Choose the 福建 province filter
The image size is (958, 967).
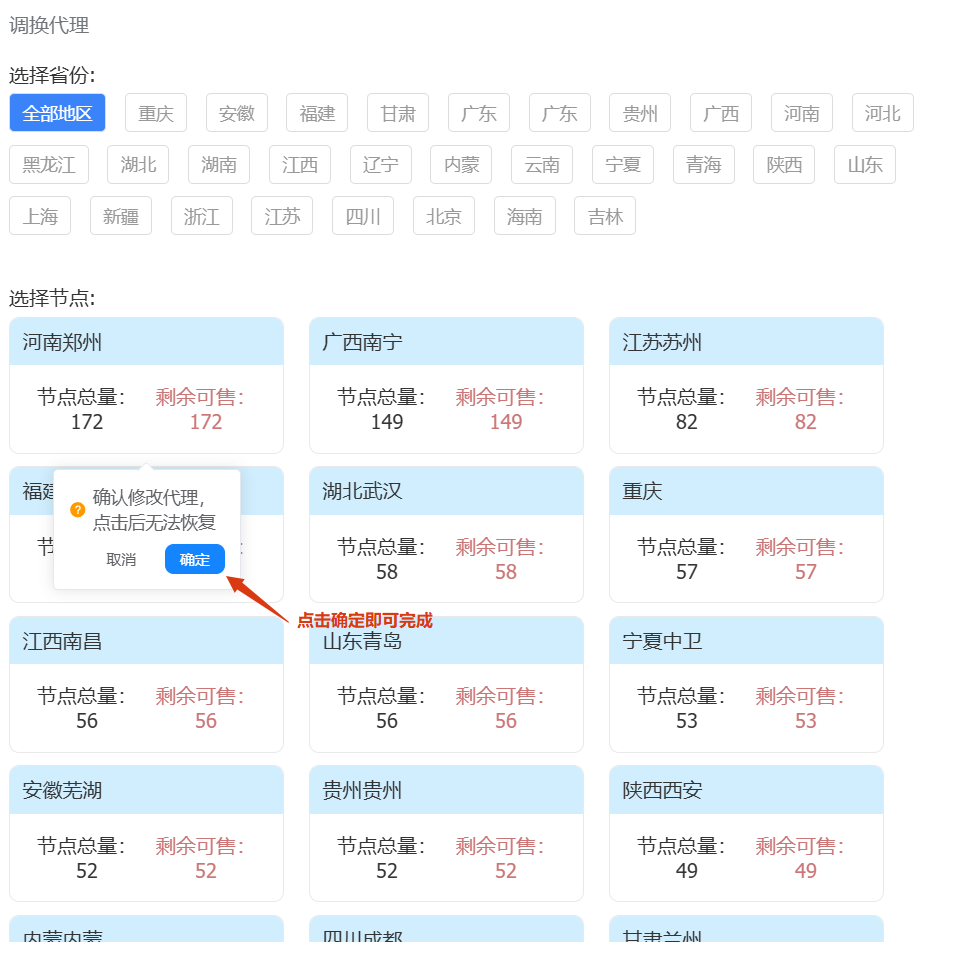[x=317, y=113]
